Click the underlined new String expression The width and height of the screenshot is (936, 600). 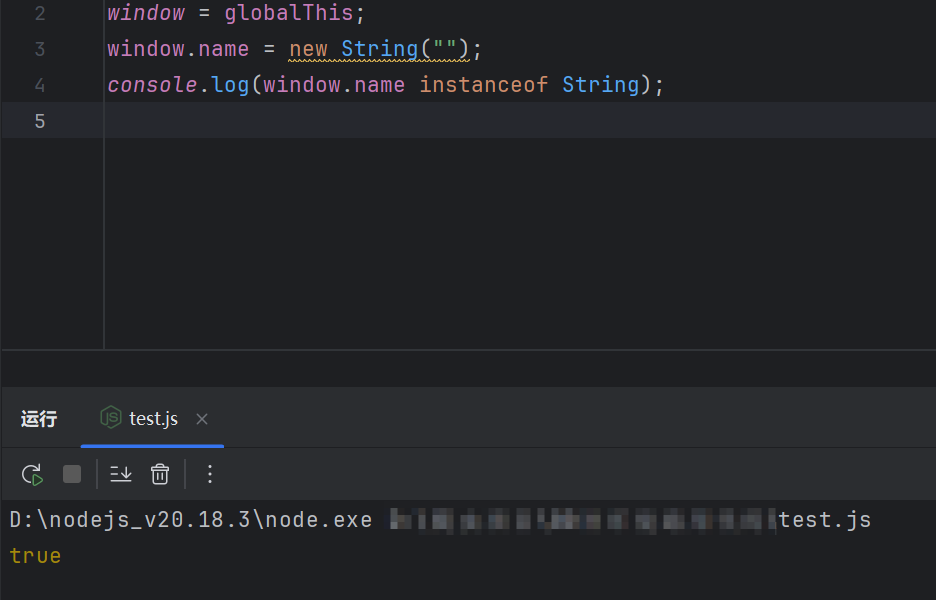[378, 49]
